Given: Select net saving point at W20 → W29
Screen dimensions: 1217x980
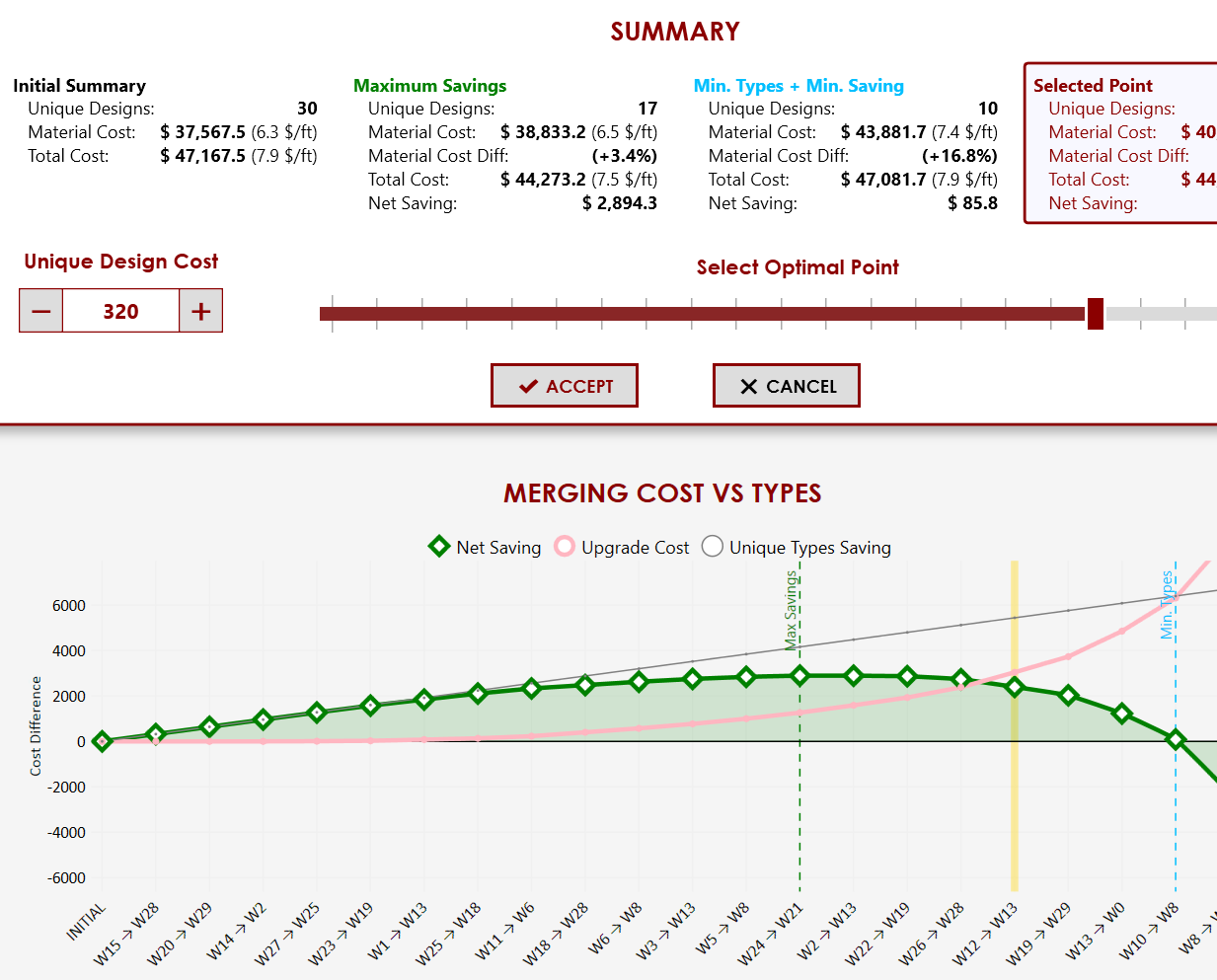Looking at the screenshot, I should 209,726.
